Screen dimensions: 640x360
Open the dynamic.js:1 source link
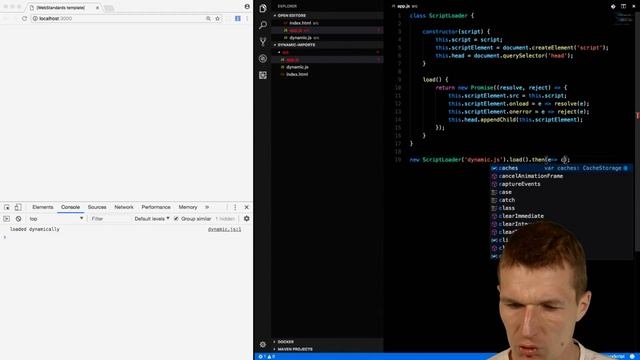[224, 229]
